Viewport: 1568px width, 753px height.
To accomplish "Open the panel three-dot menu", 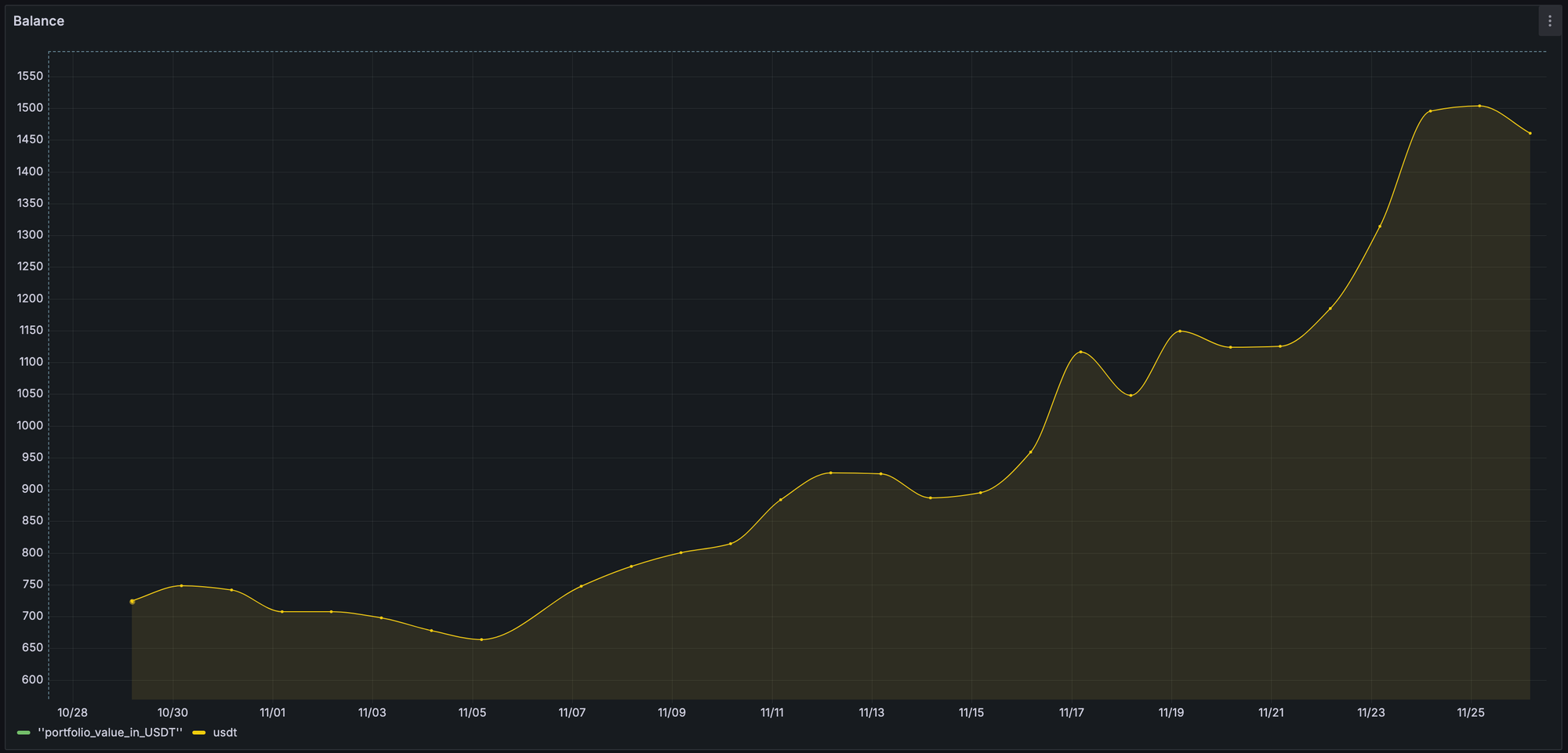I will [x=1549, y=21].
